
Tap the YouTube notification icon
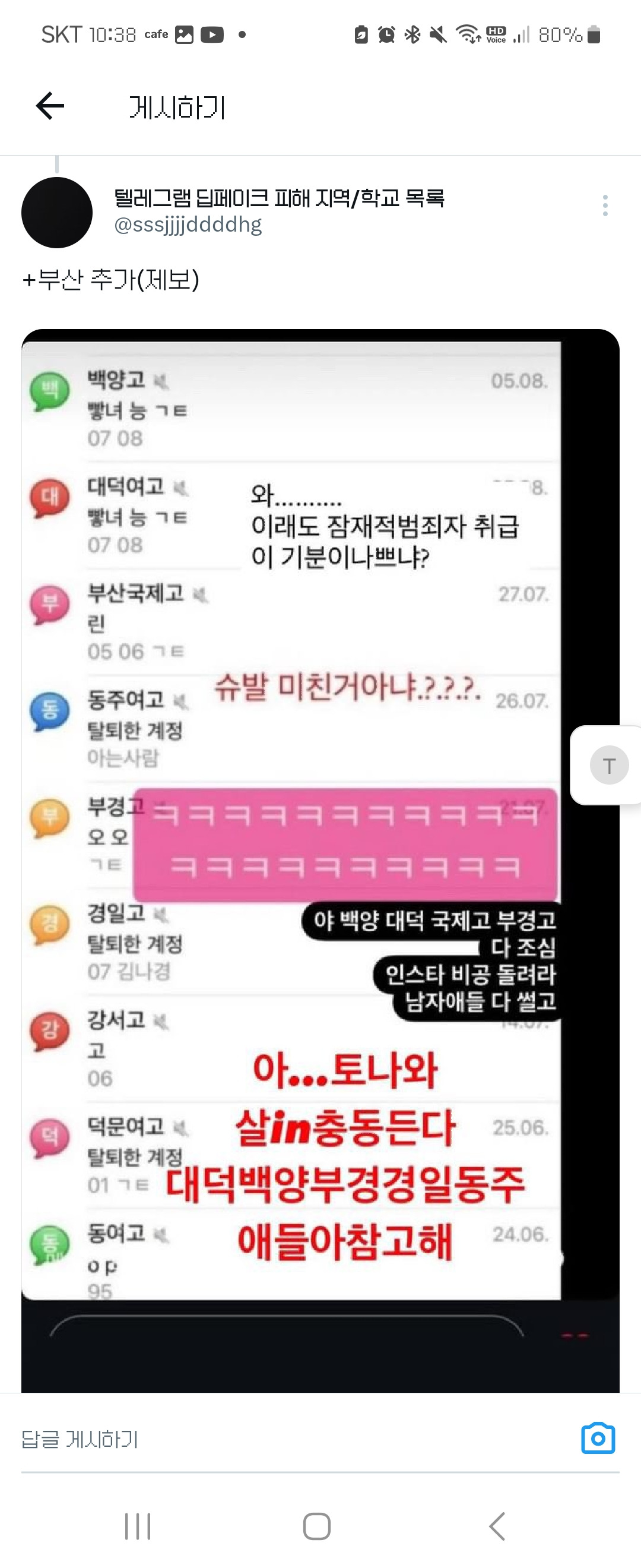coord(212,34)
